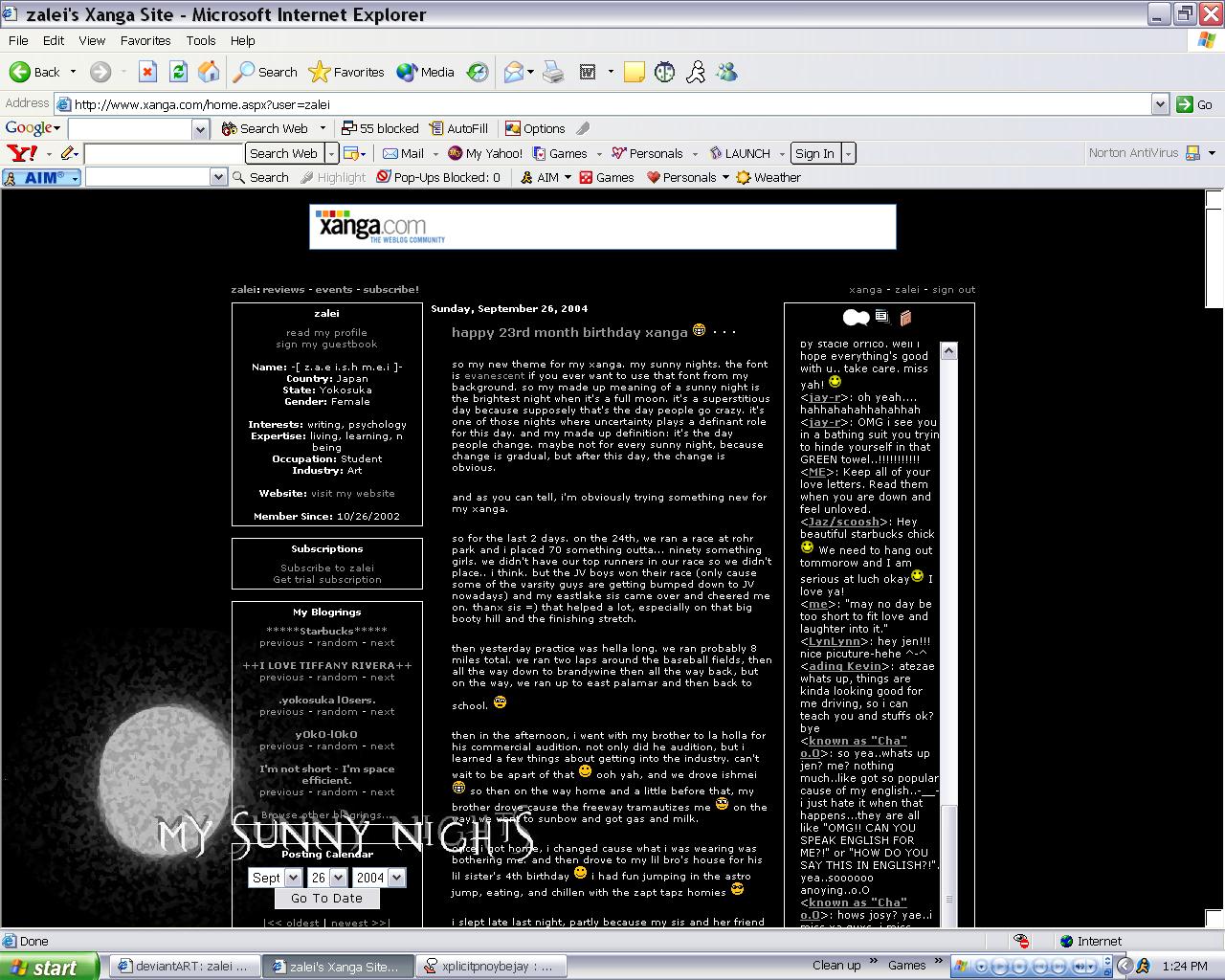This screenshot has width=1225, height=980.
Task: Open the Favorites menu
Action: (x=145, y=40)
